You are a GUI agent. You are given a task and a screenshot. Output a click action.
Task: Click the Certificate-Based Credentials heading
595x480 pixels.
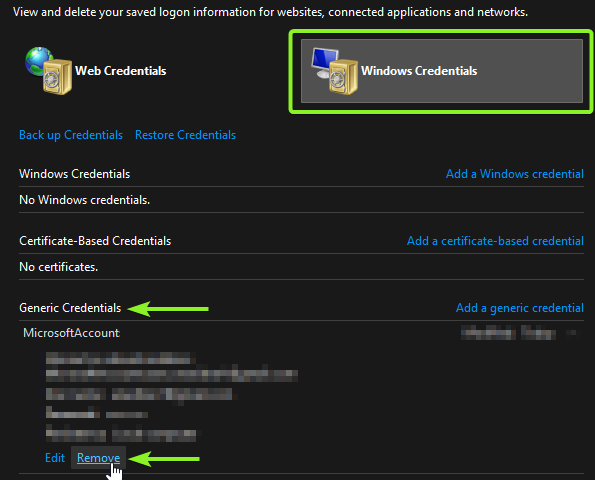coord(95,241)
